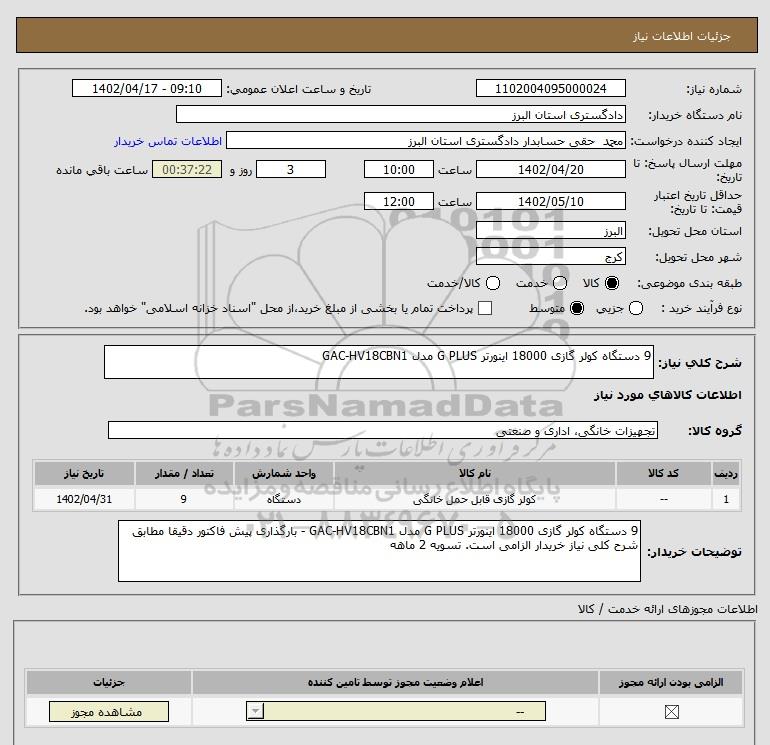Click the remaining days field showing 3

[x=291, y=169]
